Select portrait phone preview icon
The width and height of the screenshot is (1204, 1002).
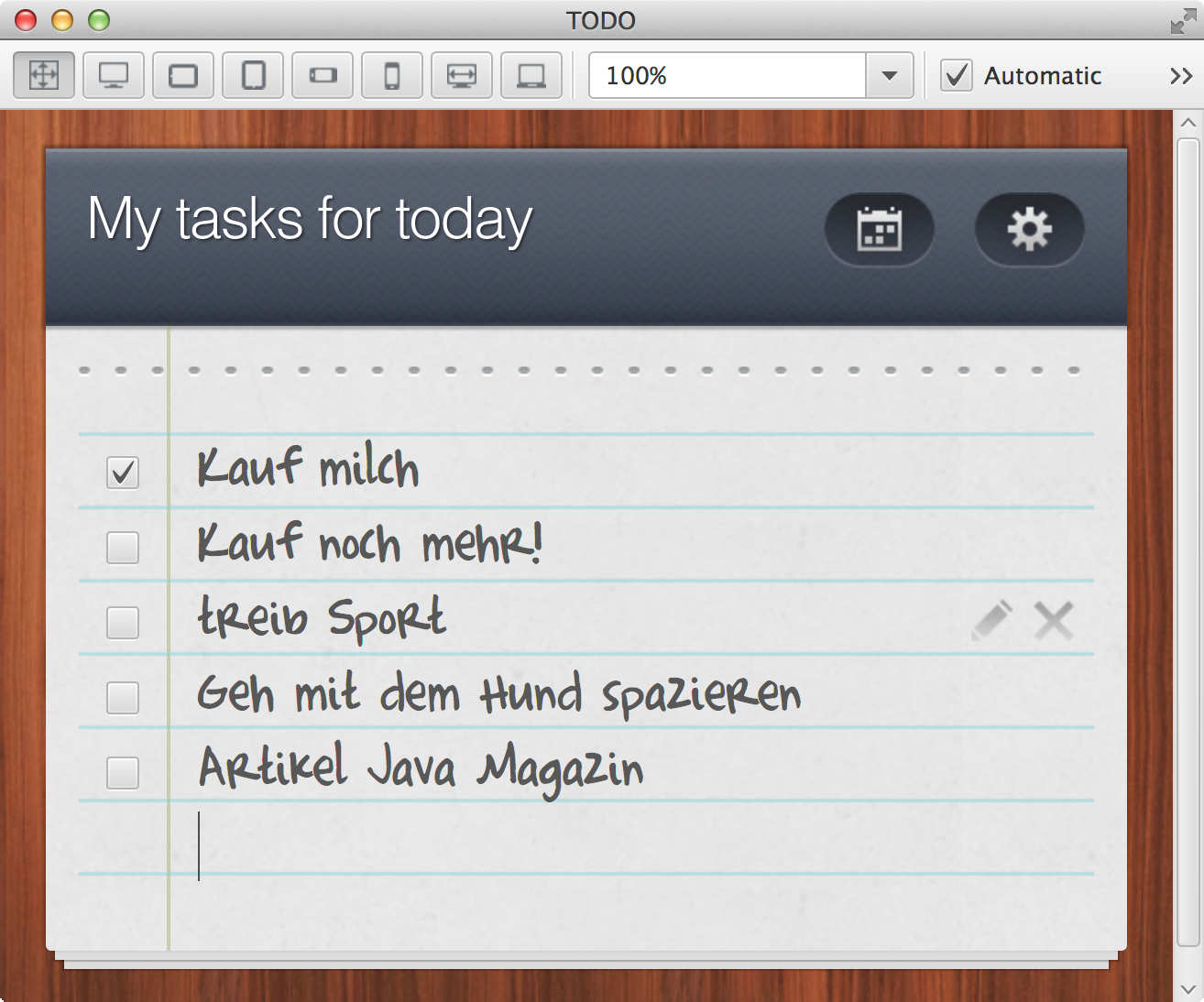coord(392,75)
